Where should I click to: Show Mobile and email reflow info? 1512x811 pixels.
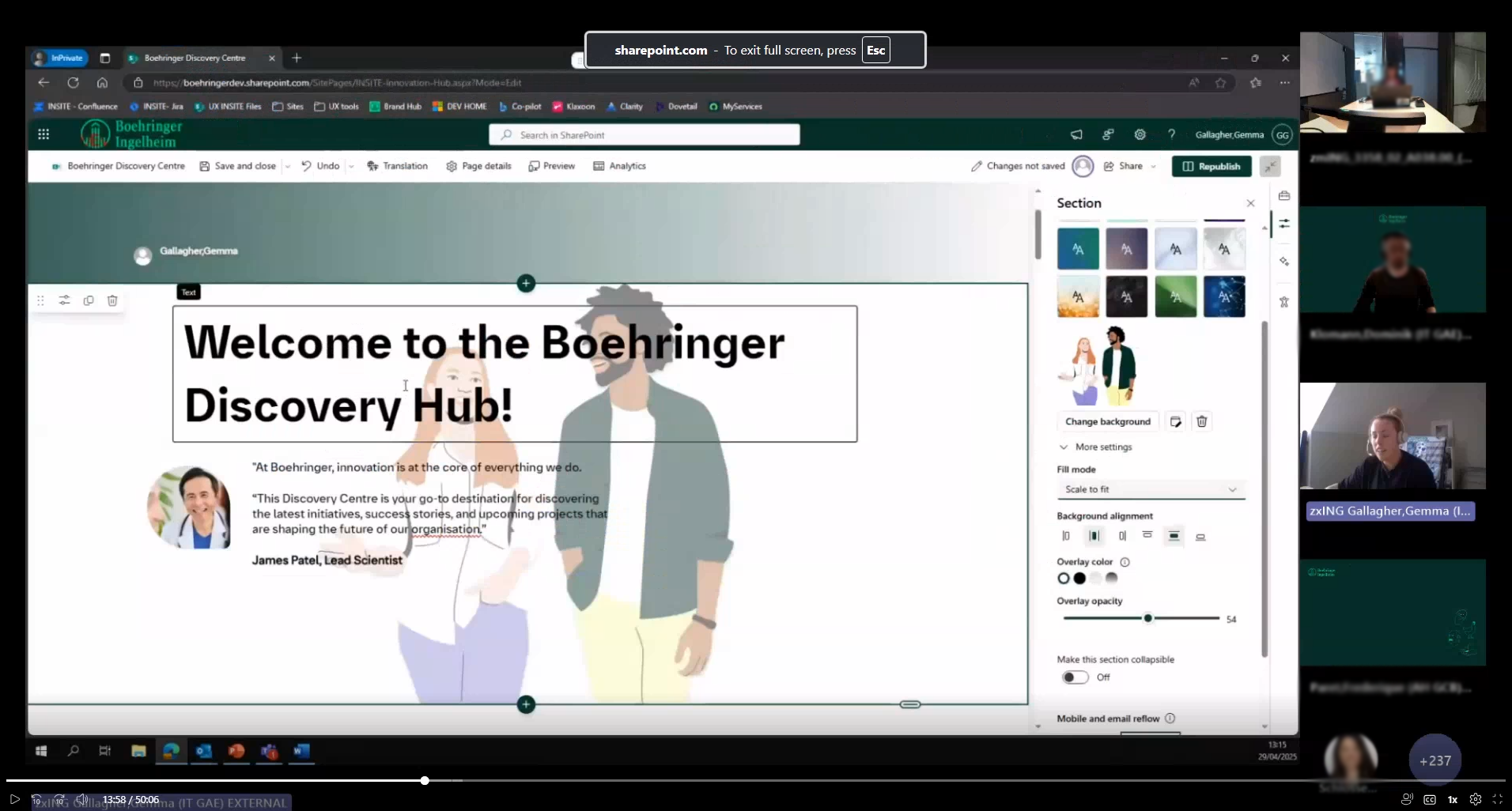pyautogui.click(x=1170, y=719)
